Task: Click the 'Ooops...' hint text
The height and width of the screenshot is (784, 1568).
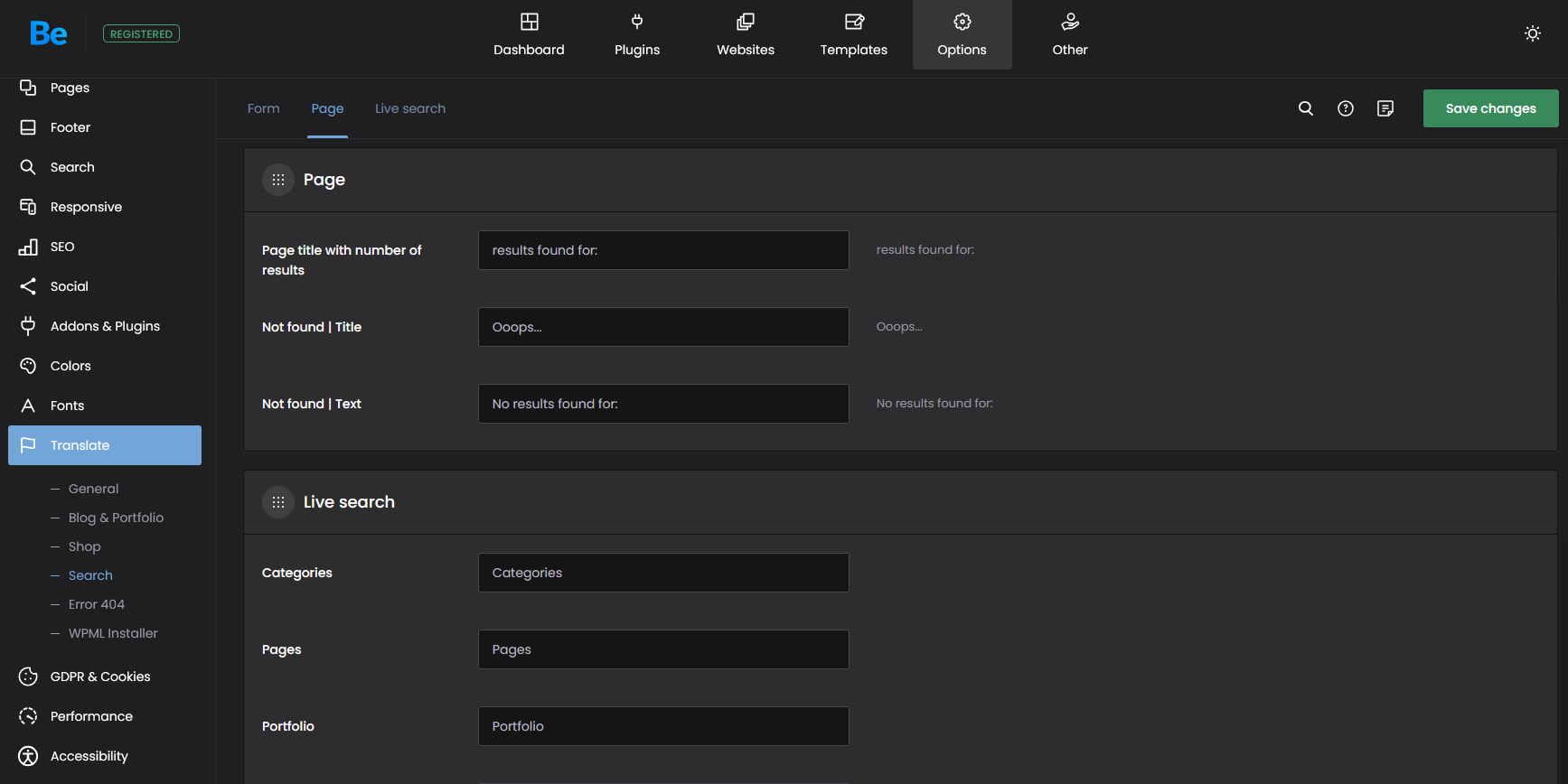Action: click(x=899, y=327)
